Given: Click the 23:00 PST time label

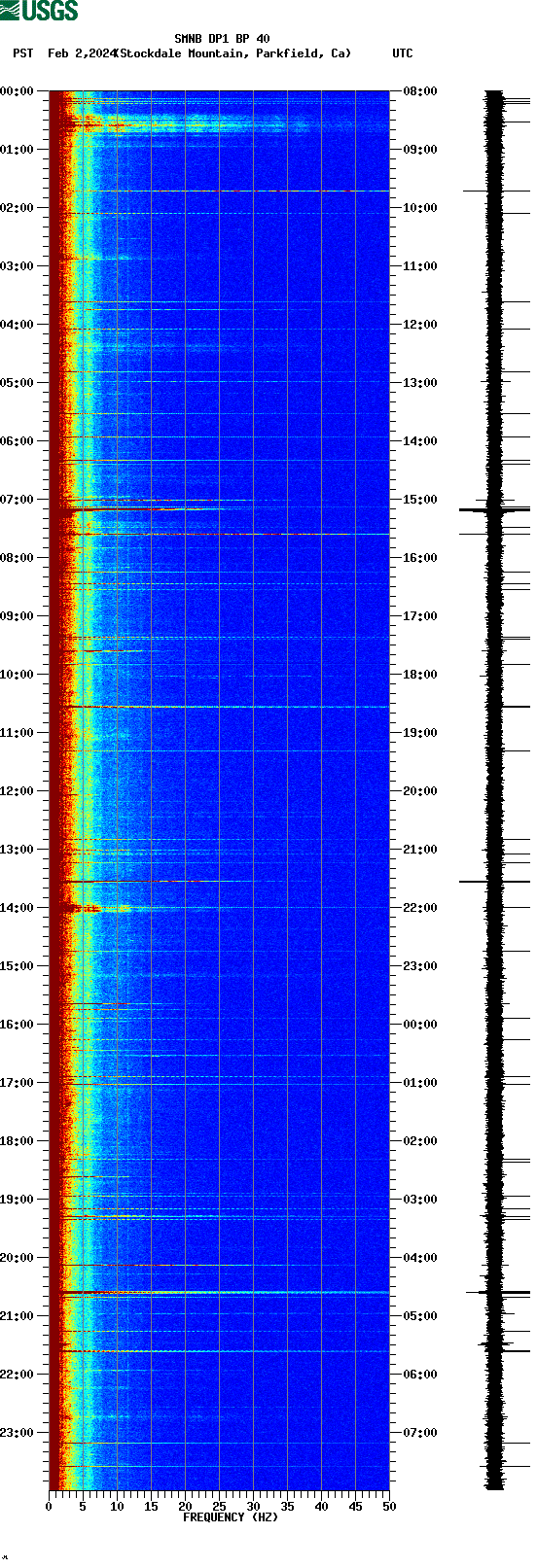Looking at the screenshot, I should (x=18, y=1433).
